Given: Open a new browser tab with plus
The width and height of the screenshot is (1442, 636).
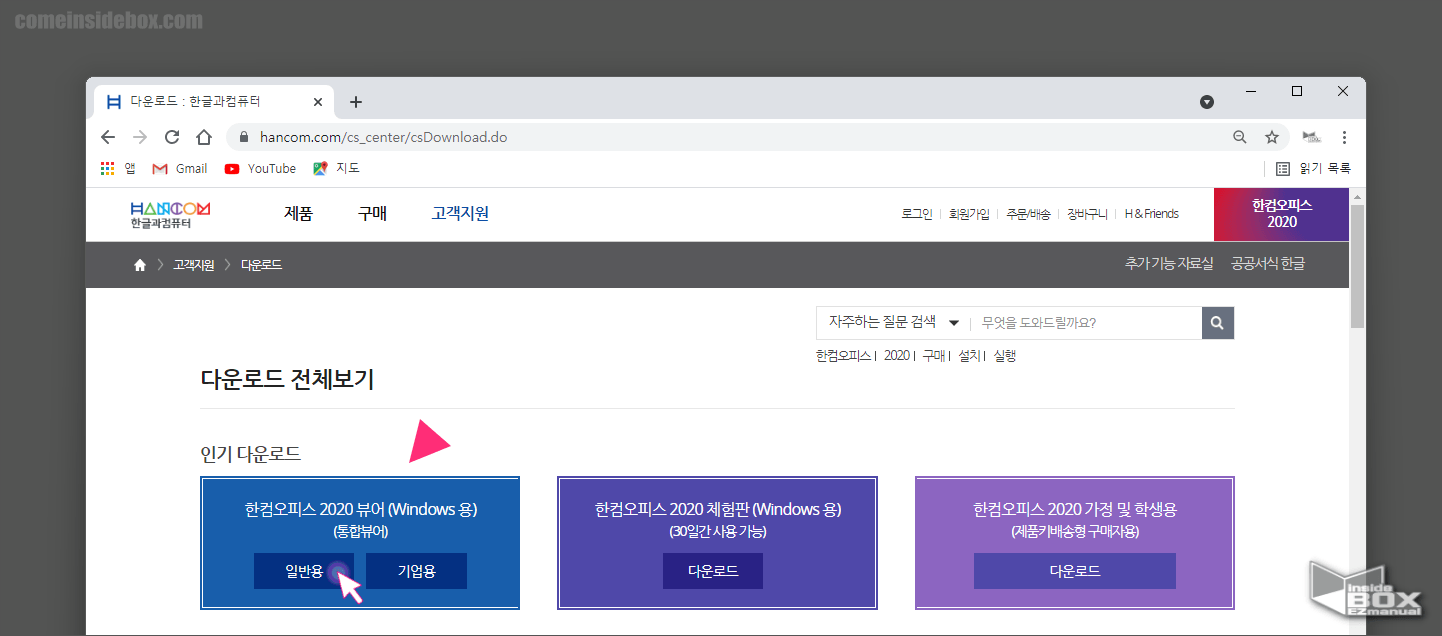Looking at the screenshot, I should click(x=356, y=102).
